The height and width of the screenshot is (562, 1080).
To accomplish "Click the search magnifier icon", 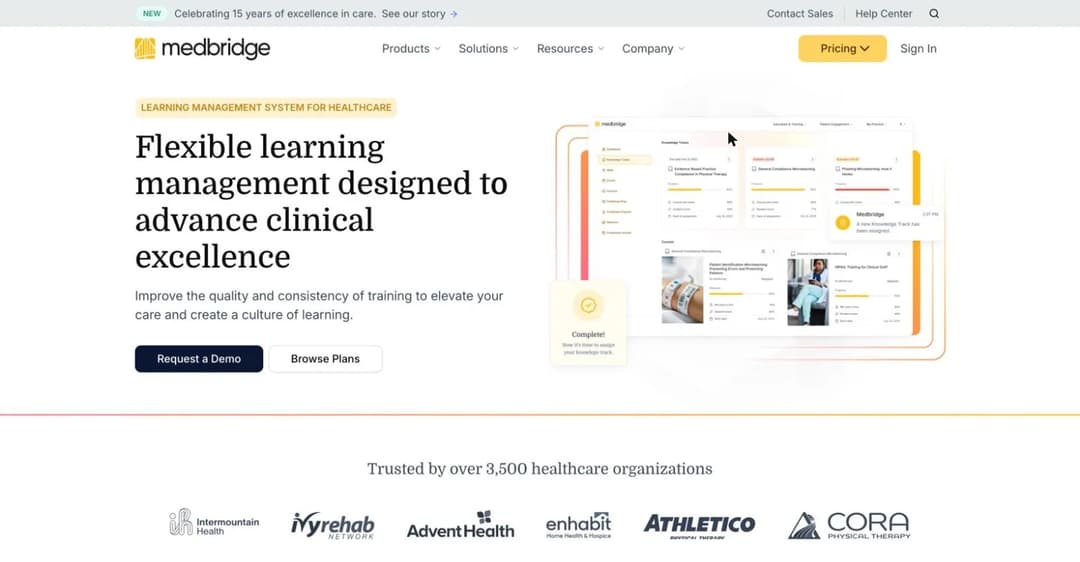I will 934,14.
